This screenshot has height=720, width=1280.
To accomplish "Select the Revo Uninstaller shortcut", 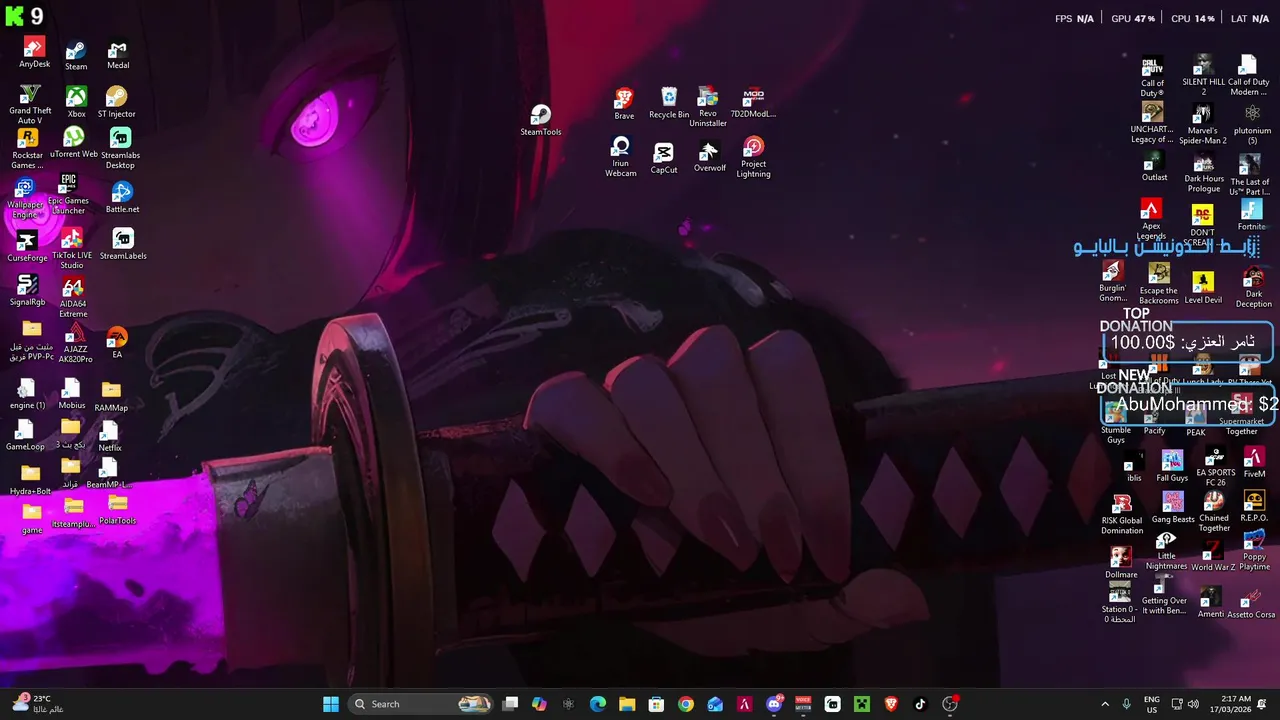I will tap(708, 107).
